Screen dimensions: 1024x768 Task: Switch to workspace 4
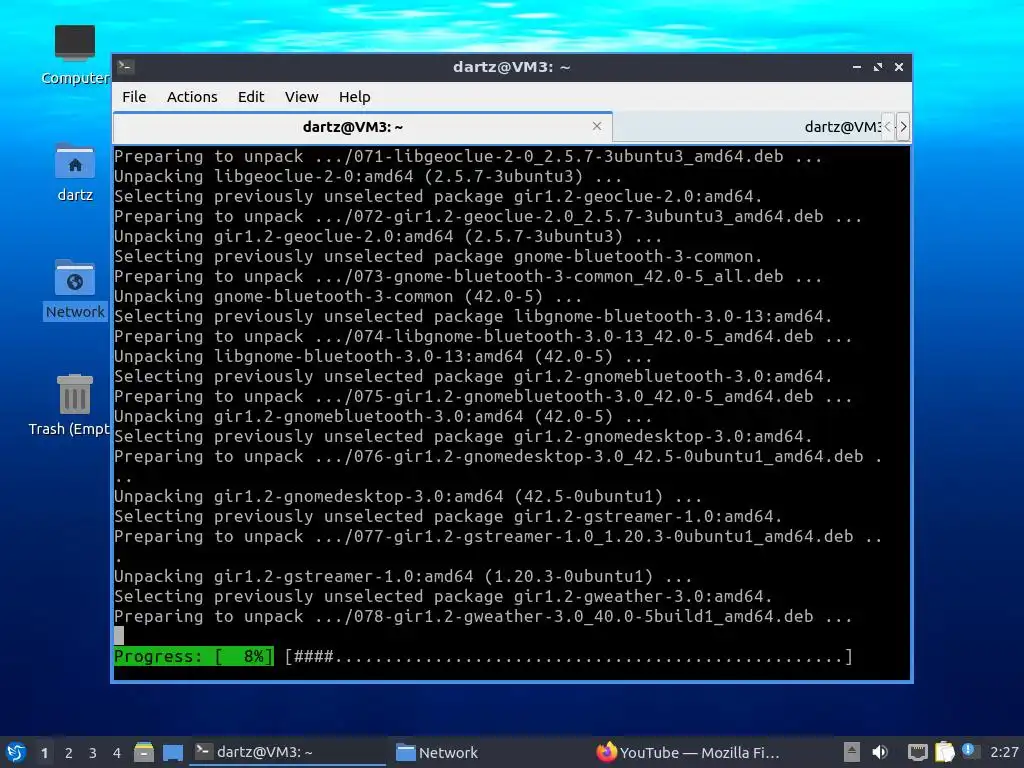117,753
